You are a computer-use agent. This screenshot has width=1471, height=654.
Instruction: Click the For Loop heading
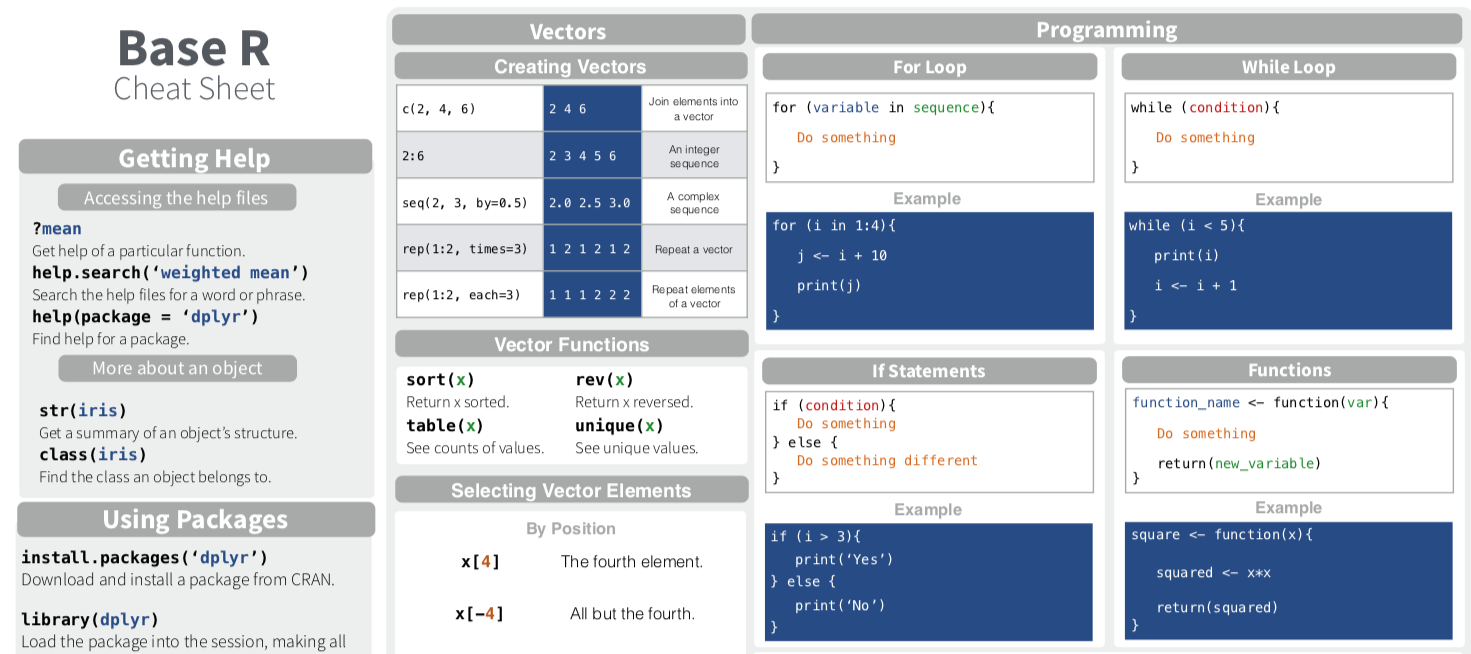pyautogui.click(x=929, y=67)
